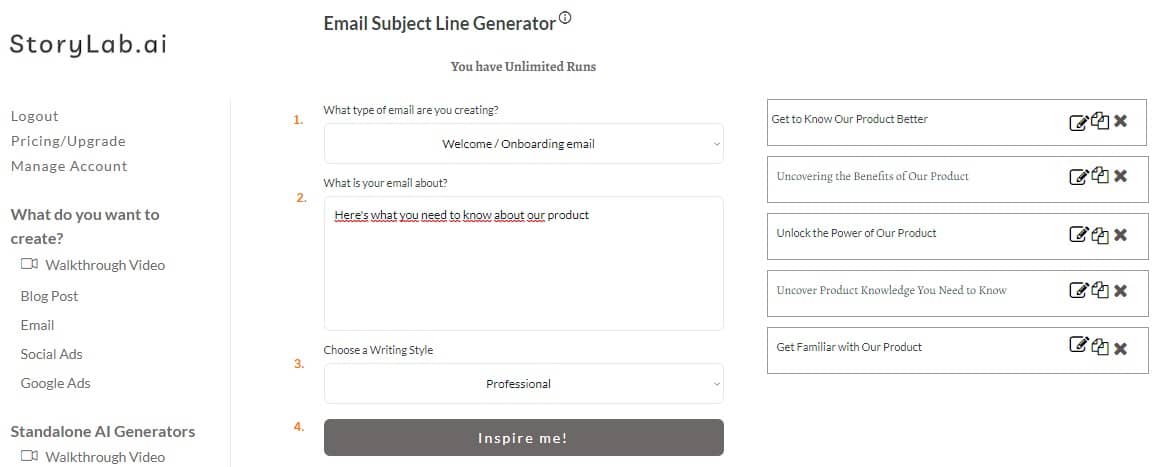Choose Social Ads from the sidebar
The image size is (1158, 467).
pos(52,354)
